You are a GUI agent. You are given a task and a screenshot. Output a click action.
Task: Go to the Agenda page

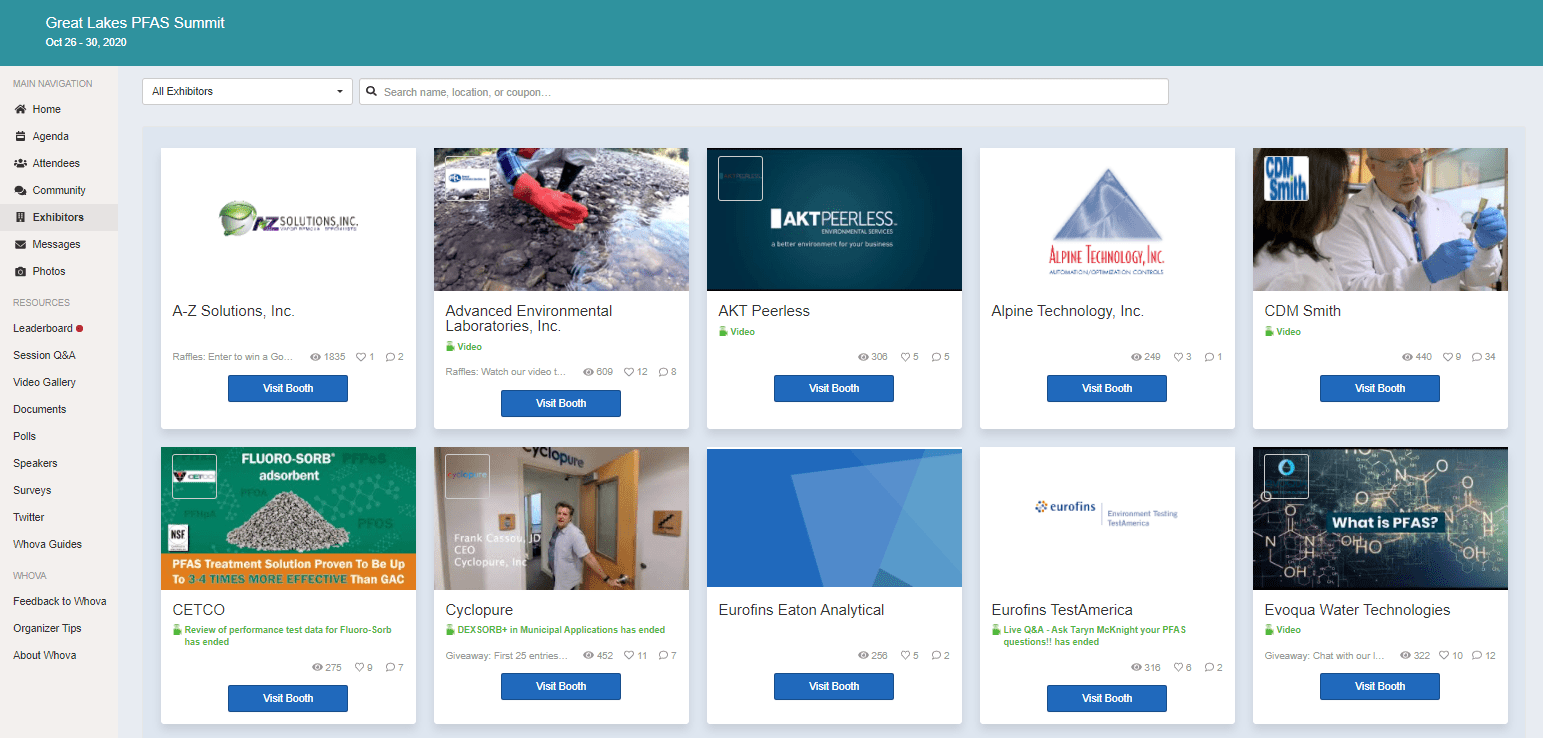pos(50,136)
